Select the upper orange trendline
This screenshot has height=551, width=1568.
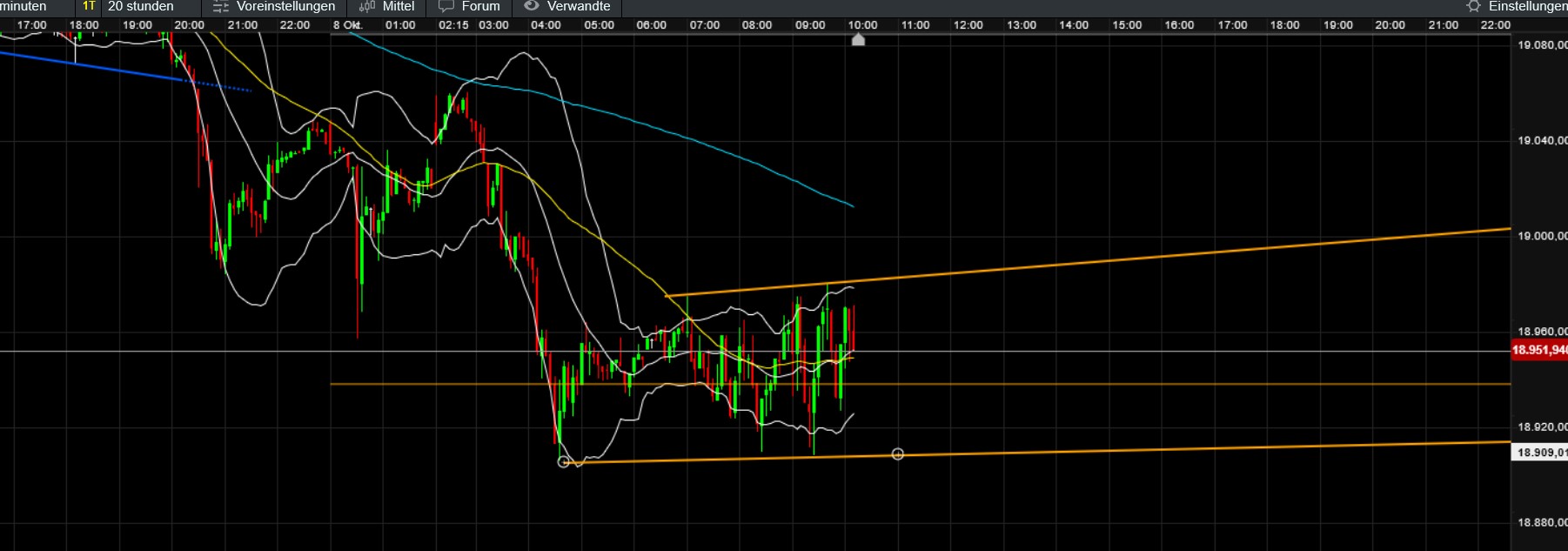(1088, 261)
